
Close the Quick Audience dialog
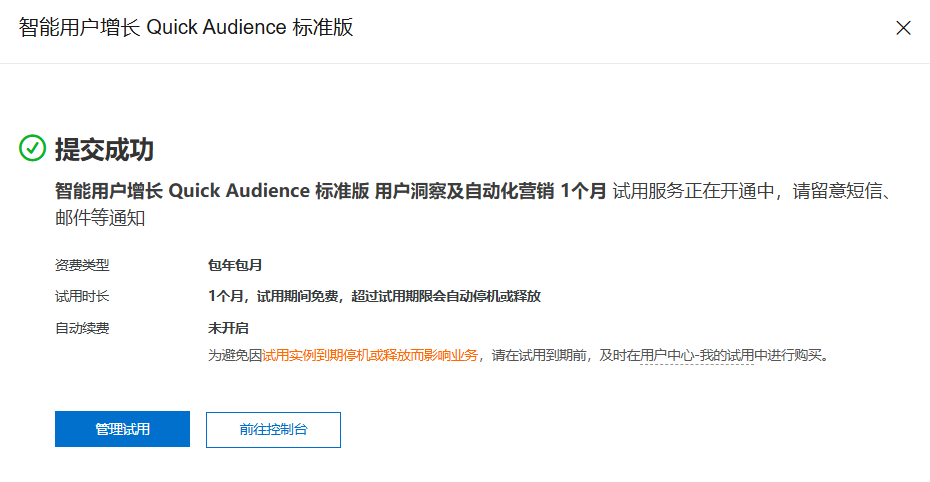pos(903,28)
